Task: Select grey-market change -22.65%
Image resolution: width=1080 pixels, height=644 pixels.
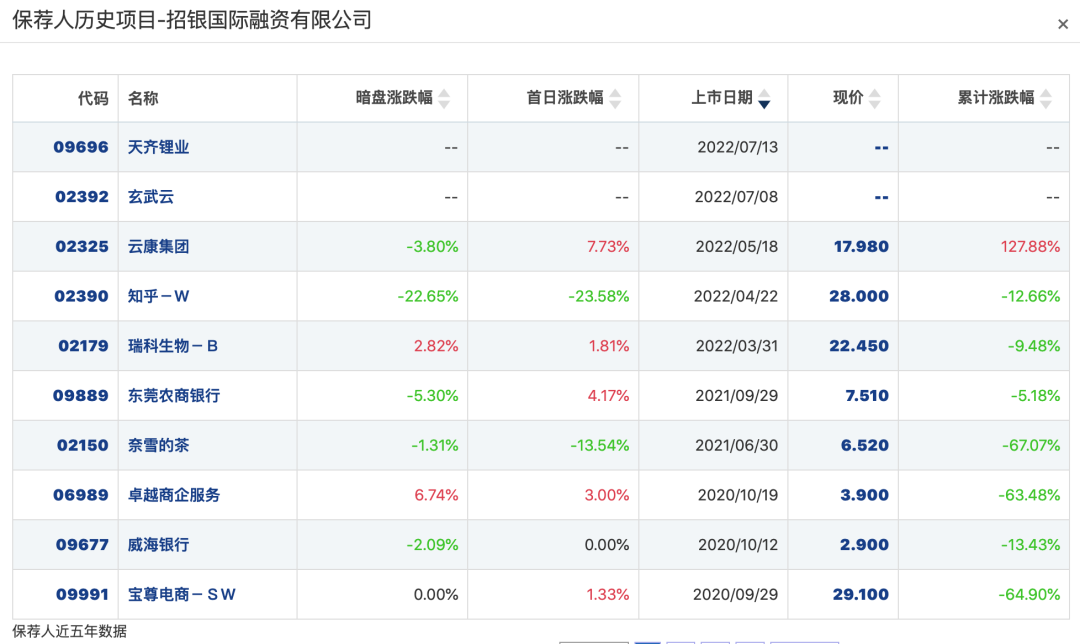Action: (x=428, y=296)
